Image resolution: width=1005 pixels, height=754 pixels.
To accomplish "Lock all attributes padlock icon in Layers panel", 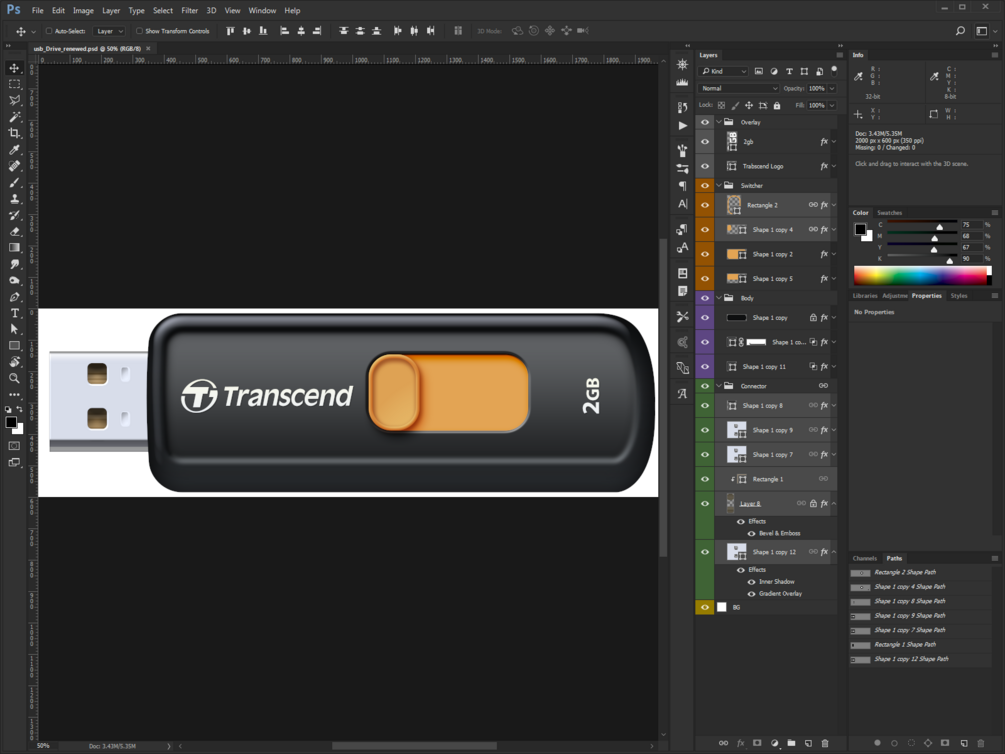I will click(x=777, y=105).
